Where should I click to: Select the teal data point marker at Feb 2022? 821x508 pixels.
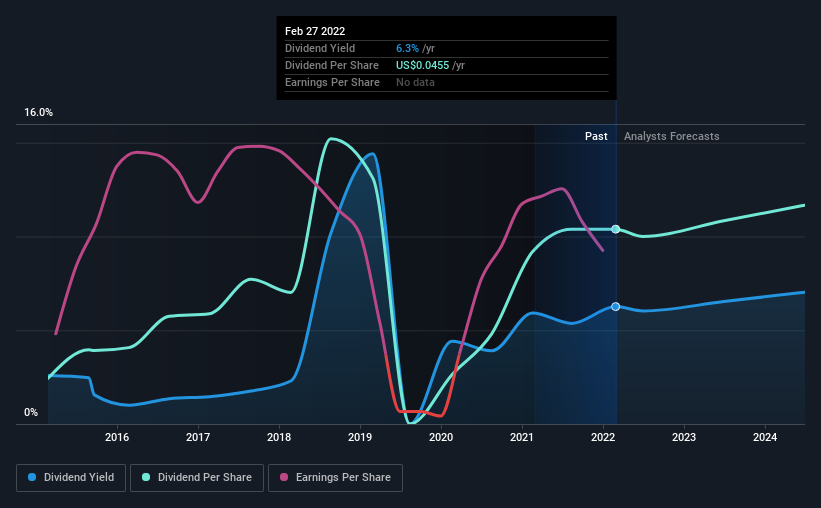[x=616, y=229]
